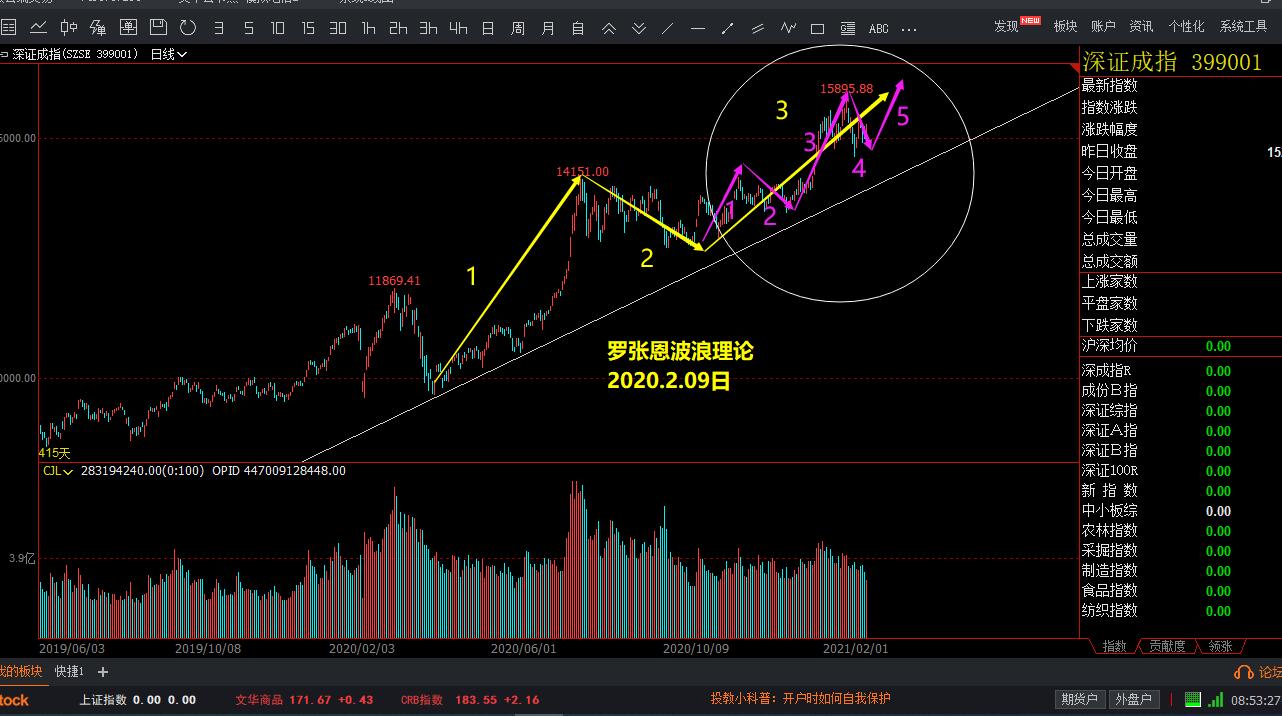Select the ABC text annotation tool

coord(879,28)
